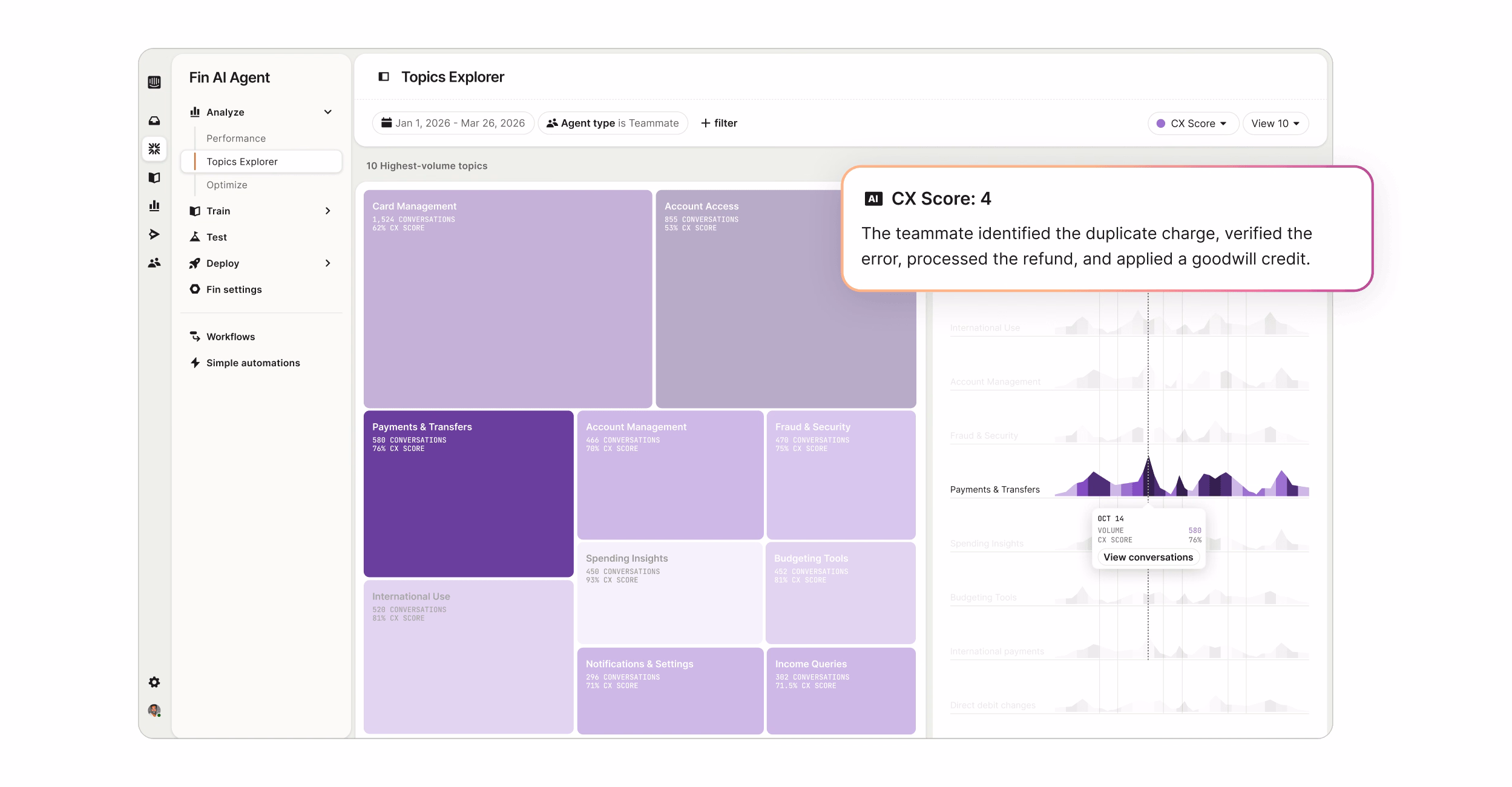Viewport: 1512px width, 787px height.
Task: Click View conversations button in tooltip
Action: (x=1148, y=557)
